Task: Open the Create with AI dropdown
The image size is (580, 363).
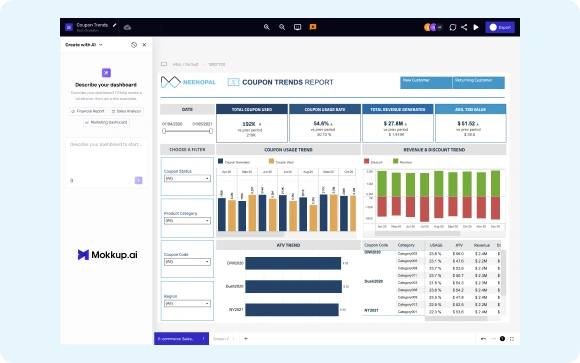Action: coord(84,45)
